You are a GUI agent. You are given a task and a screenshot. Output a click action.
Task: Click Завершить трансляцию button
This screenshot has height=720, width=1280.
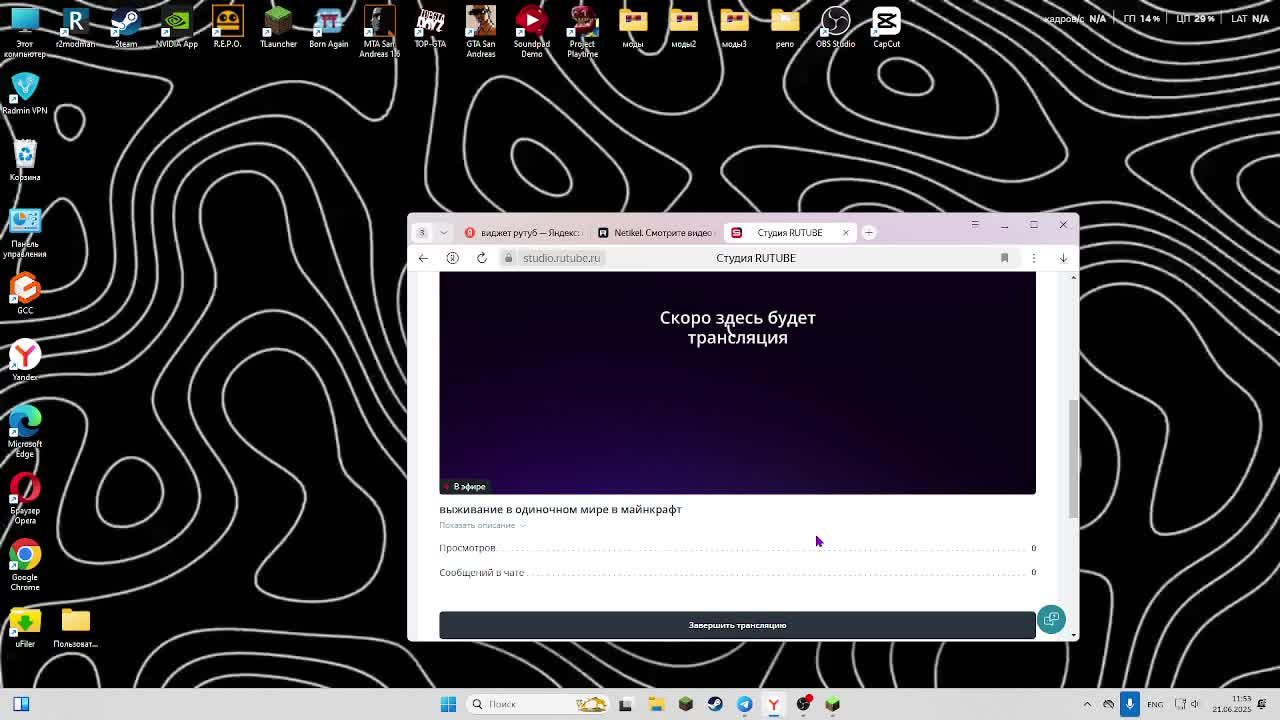point(737,625)
